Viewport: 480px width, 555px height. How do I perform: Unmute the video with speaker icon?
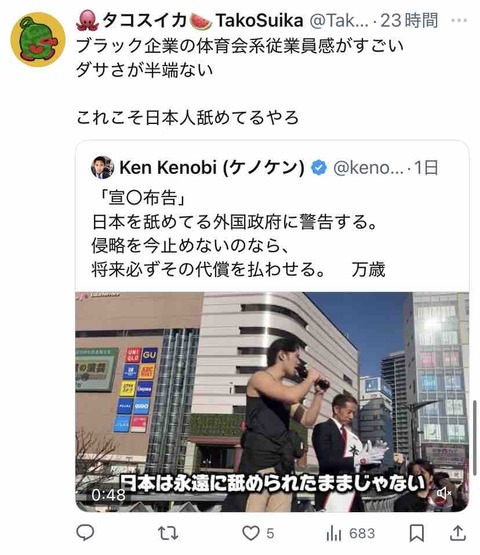[x=444, y=493]
